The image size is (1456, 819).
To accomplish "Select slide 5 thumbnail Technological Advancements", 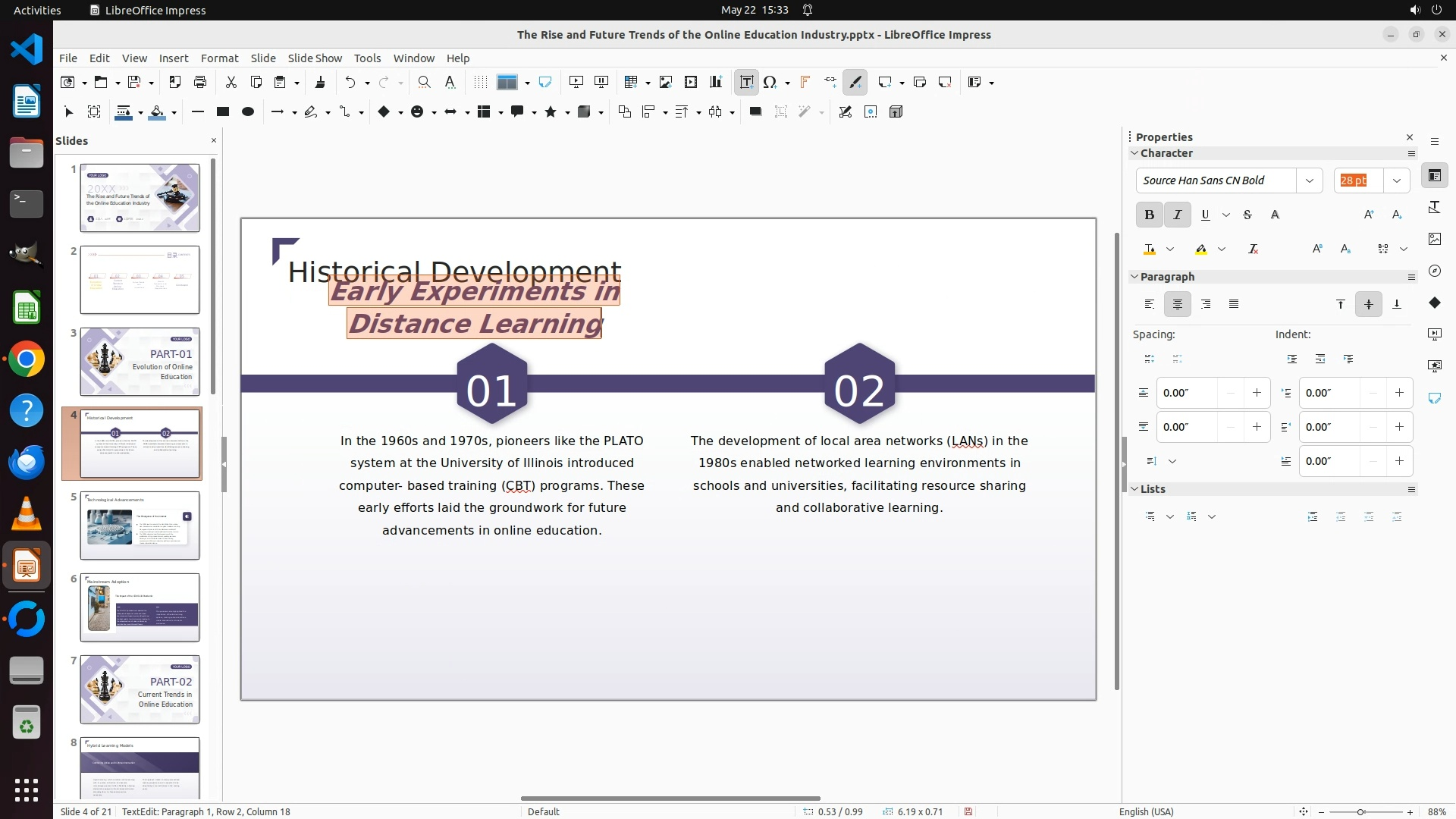I will (140, 526).
